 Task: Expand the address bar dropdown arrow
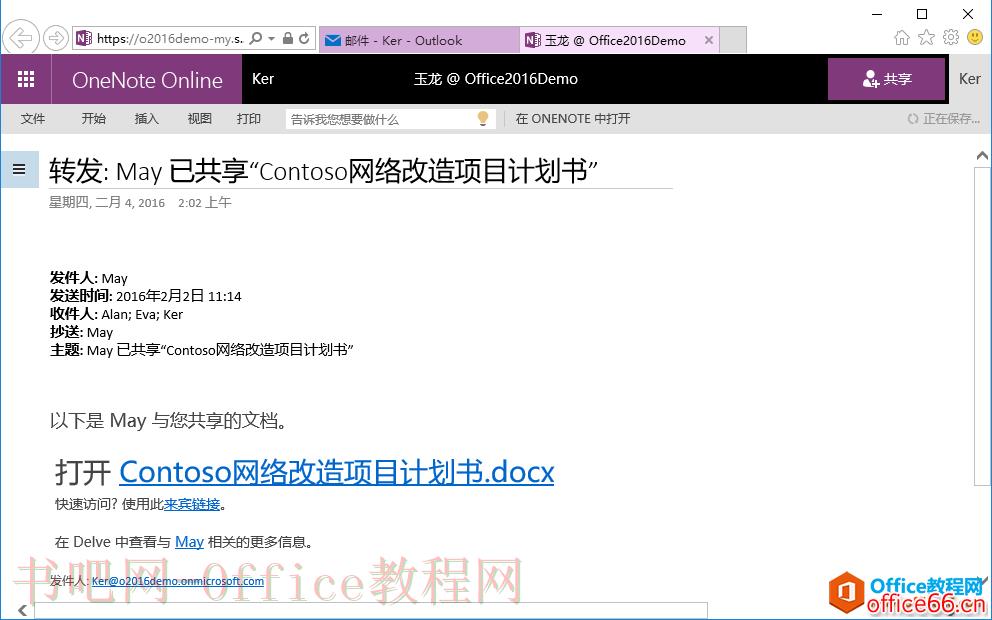(271, 39)
